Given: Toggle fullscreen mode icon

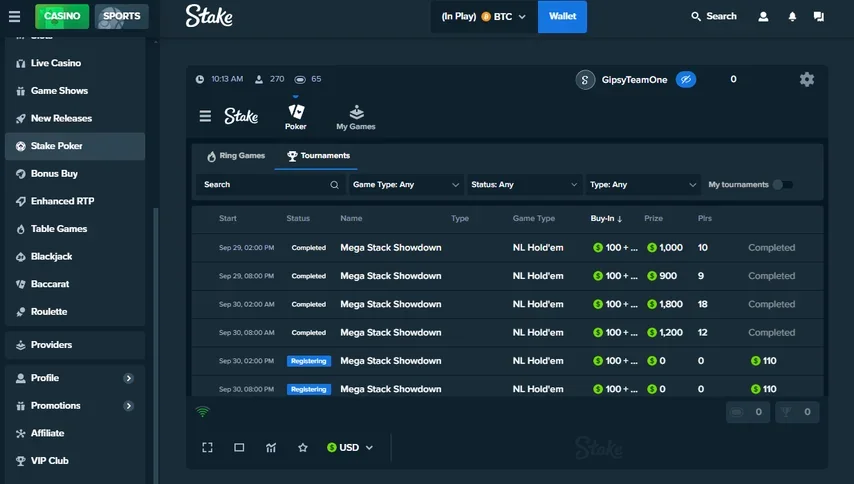Looking at the screenshot, I should 208,448.
